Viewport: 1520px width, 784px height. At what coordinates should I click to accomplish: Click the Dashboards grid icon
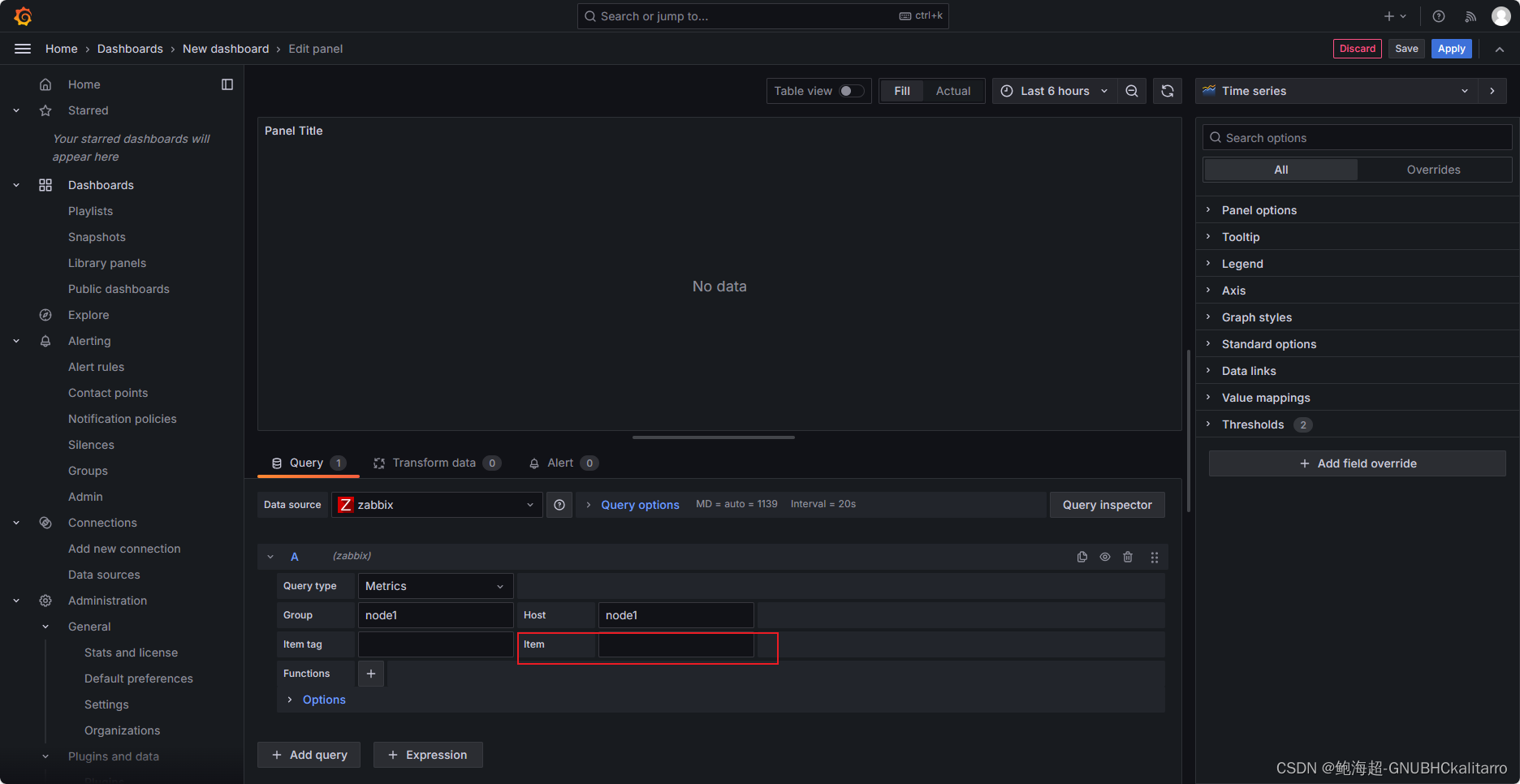tap(45, 185)
